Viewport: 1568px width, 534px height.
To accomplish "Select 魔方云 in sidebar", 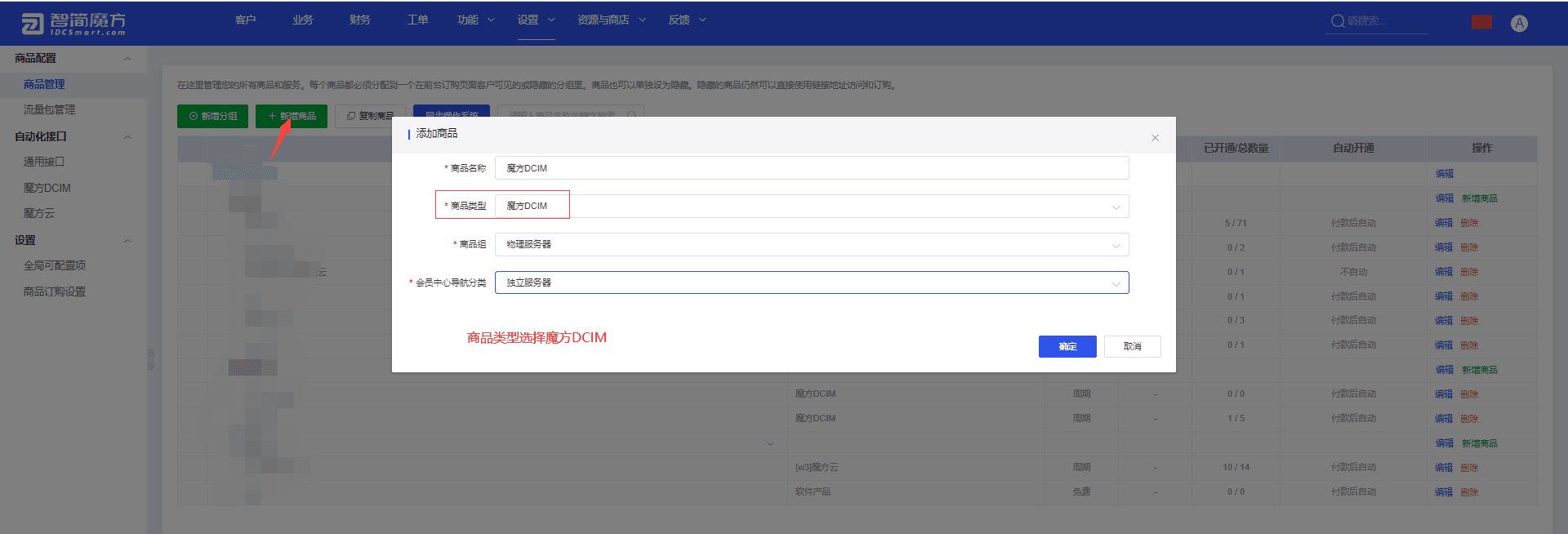I will point(39,213).
